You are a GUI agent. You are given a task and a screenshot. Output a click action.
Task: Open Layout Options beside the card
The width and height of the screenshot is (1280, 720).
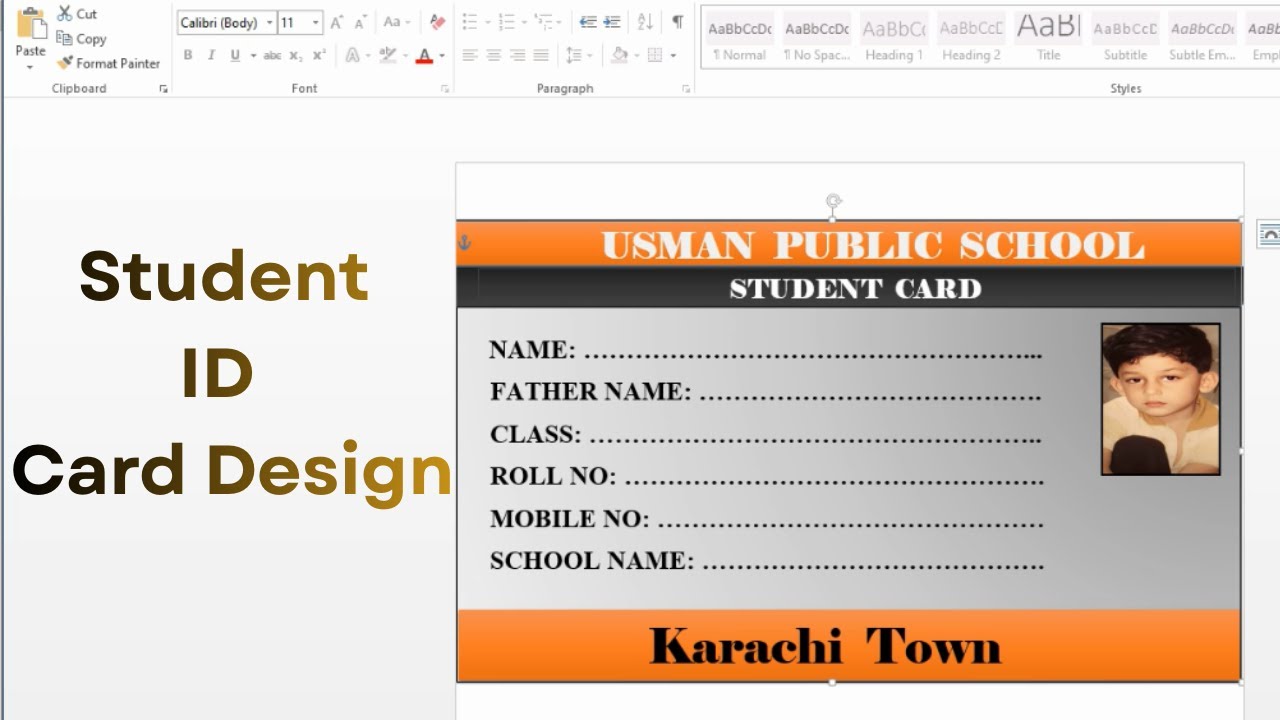coord(1268,235)
